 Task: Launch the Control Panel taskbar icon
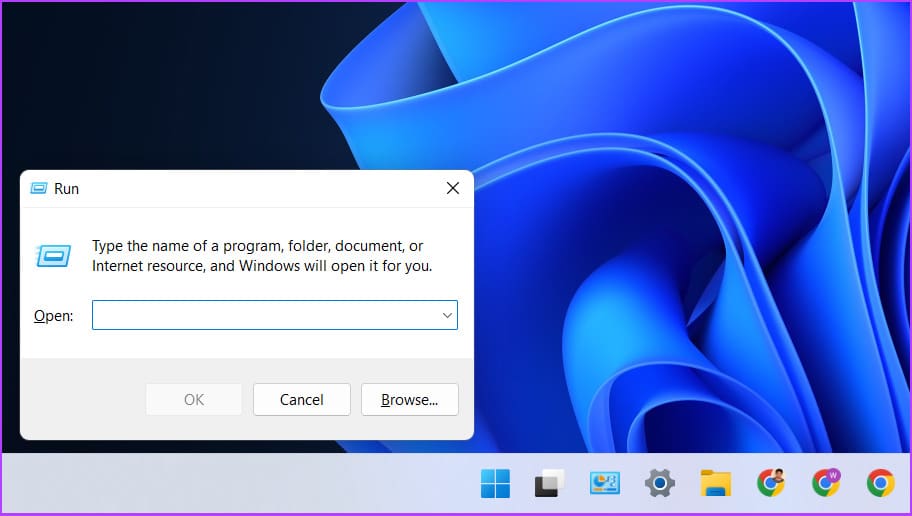tap(604, 483)
